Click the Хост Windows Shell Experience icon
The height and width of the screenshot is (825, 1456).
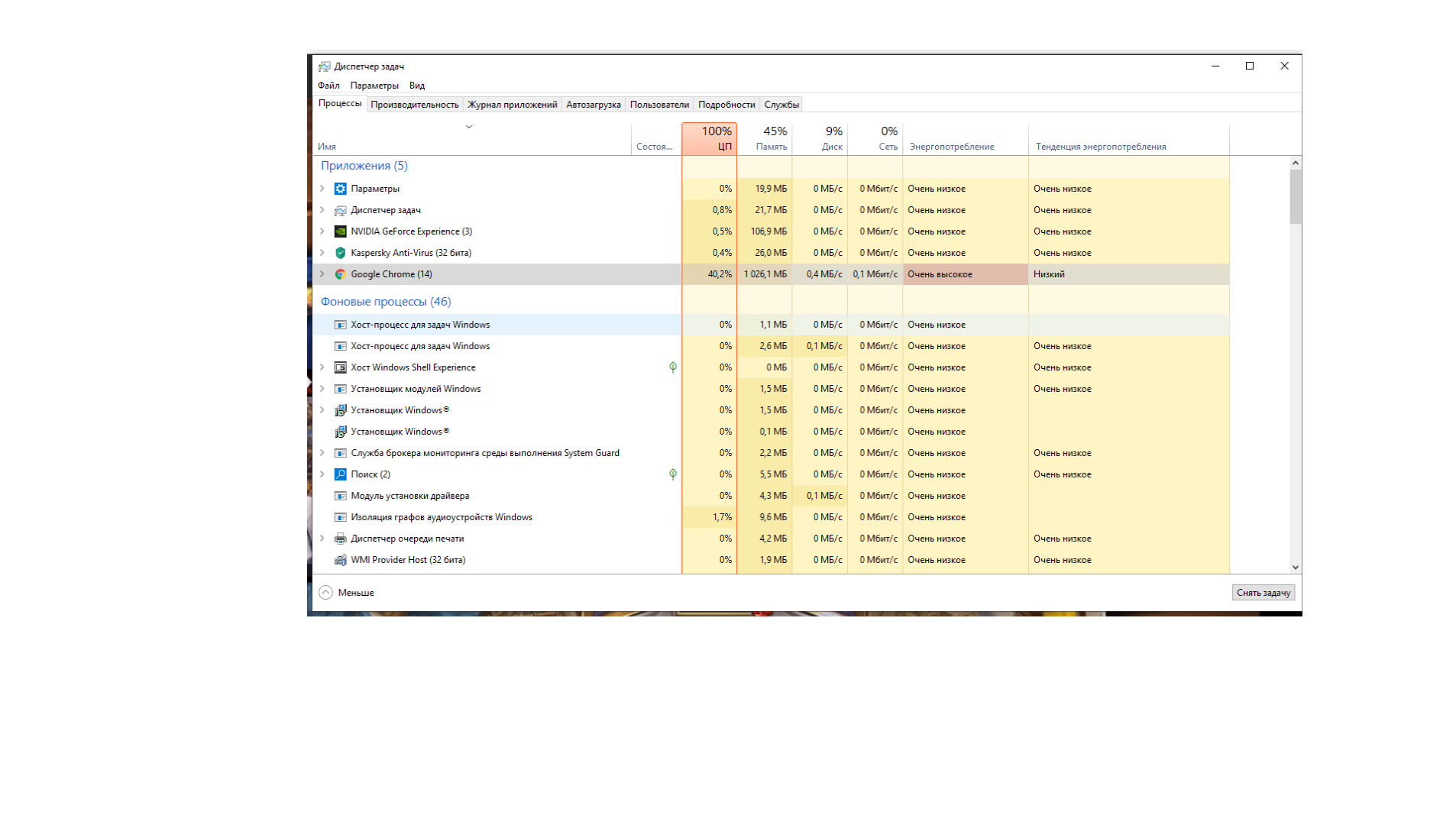coord(341,367)
